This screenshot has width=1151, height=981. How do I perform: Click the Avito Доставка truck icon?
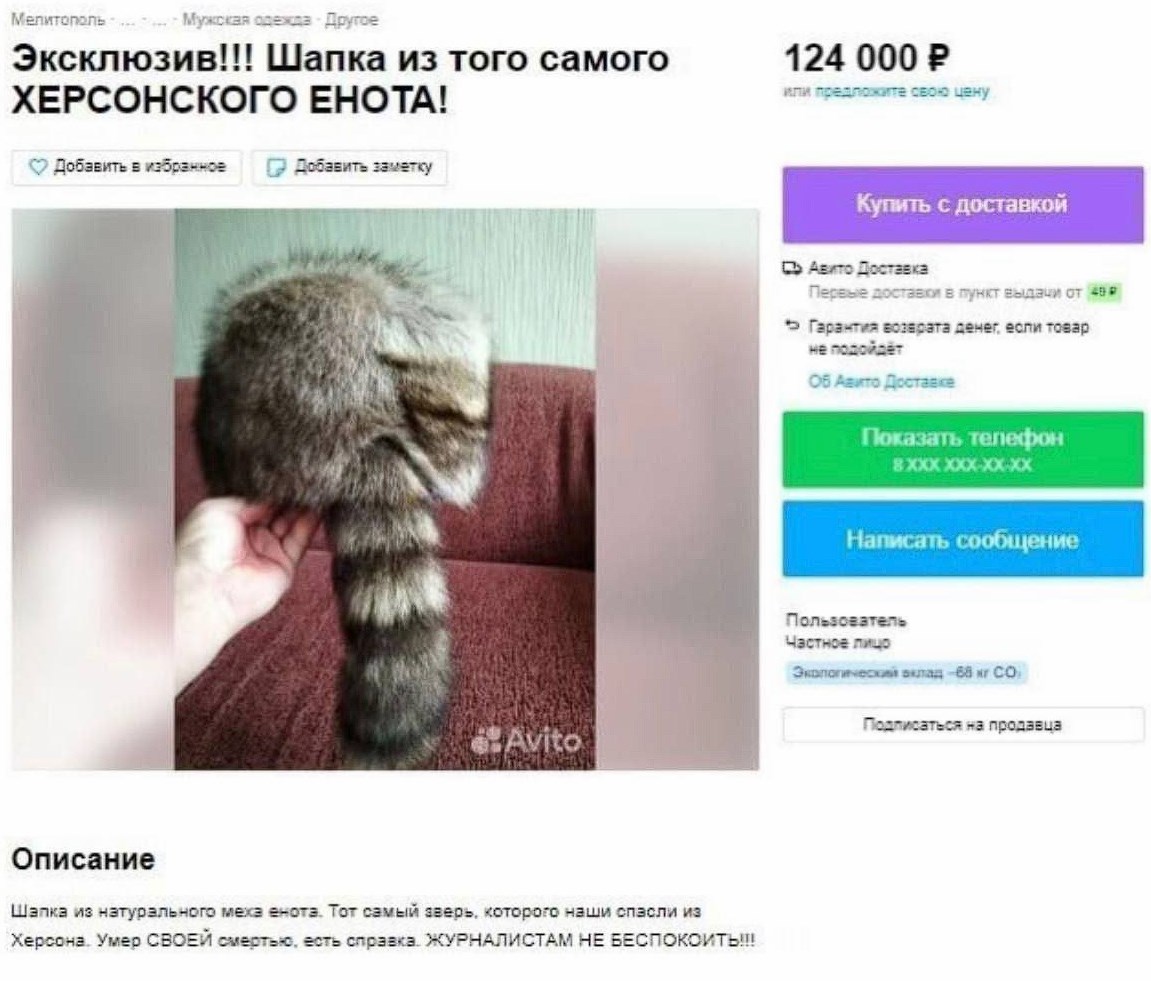(792, 268)
